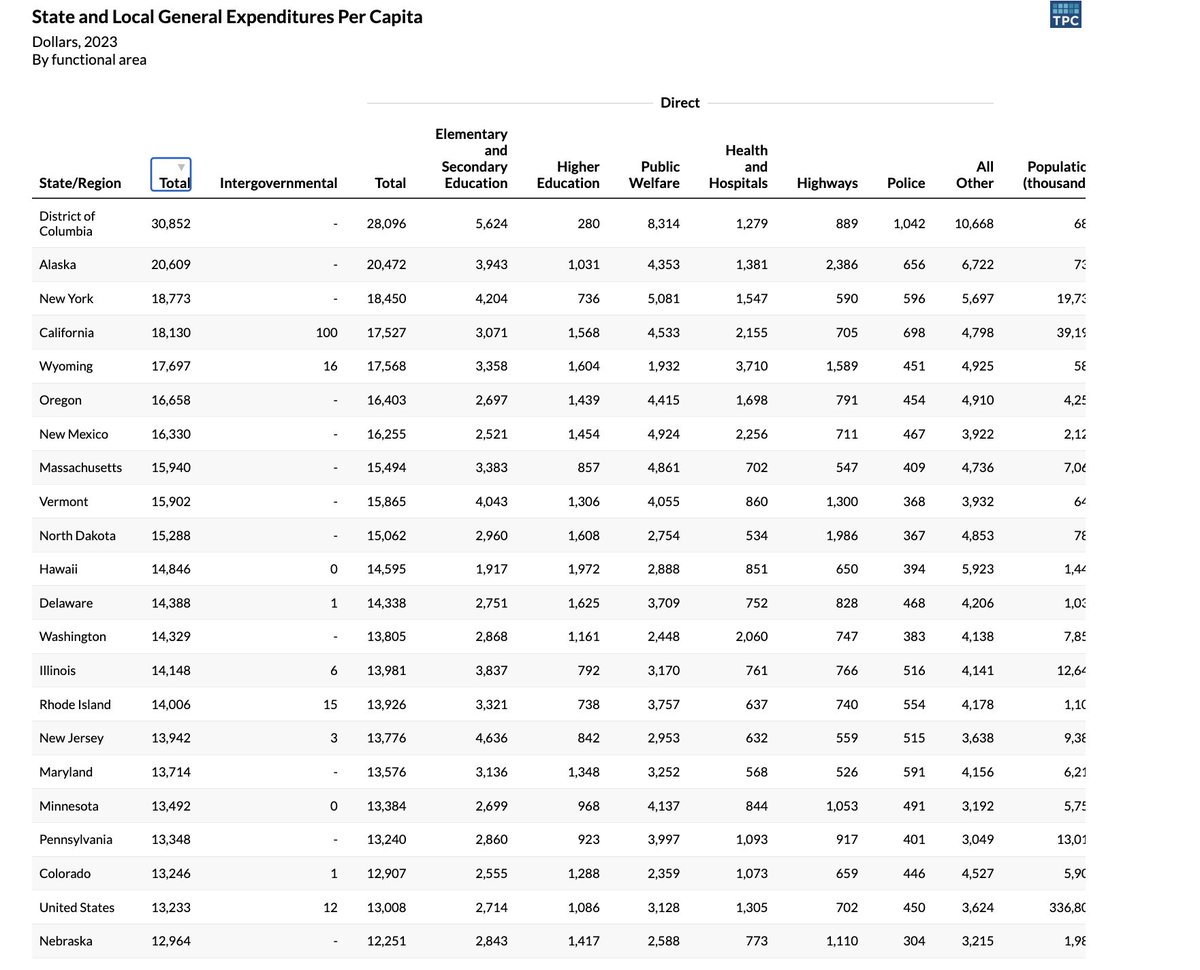The height and width of the screenshot is (970, 1200).
Task: Select the Rhode Island row label
Action: tap(75, 705)
